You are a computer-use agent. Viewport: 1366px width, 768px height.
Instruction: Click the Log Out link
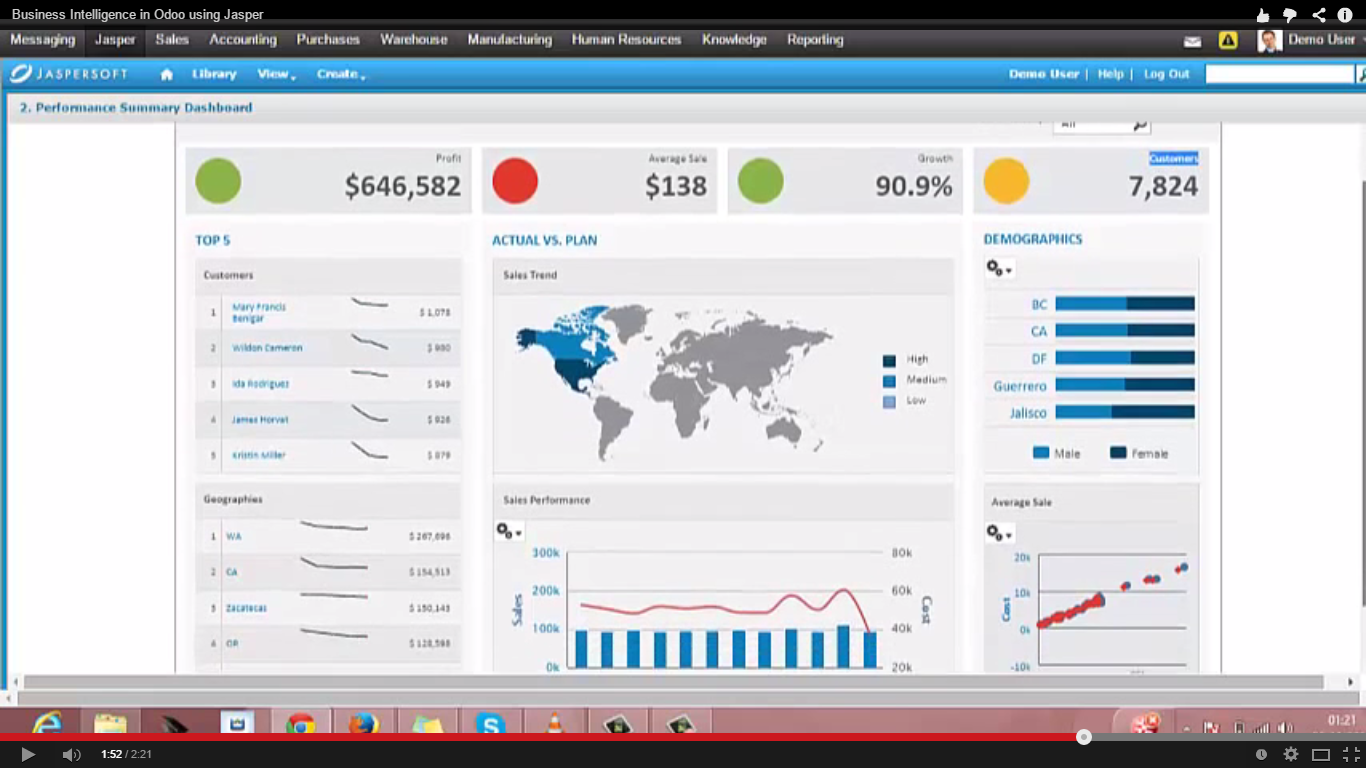pos(1167,74)
